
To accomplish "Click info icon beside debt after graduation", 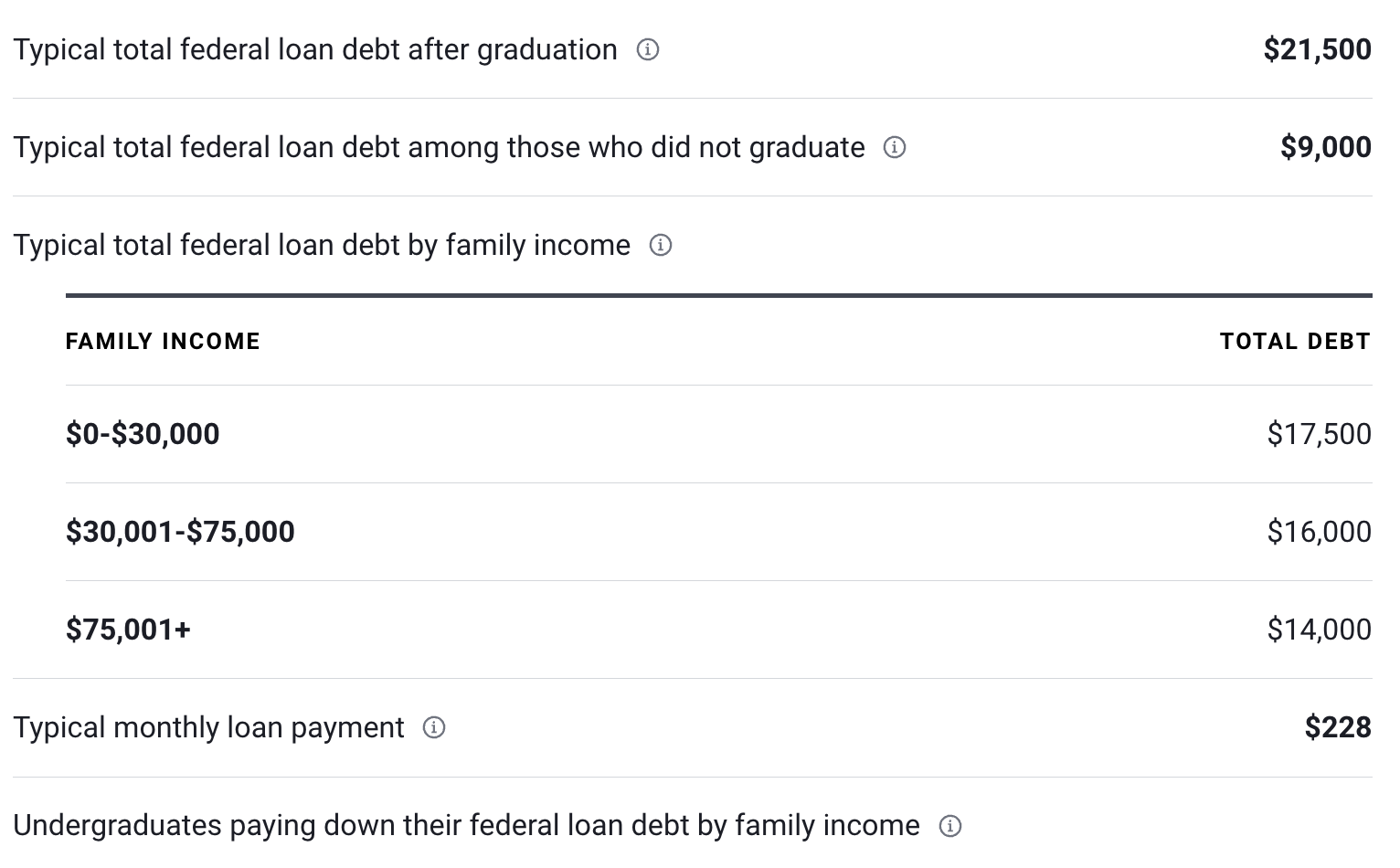I will click(x=647, y=49).
